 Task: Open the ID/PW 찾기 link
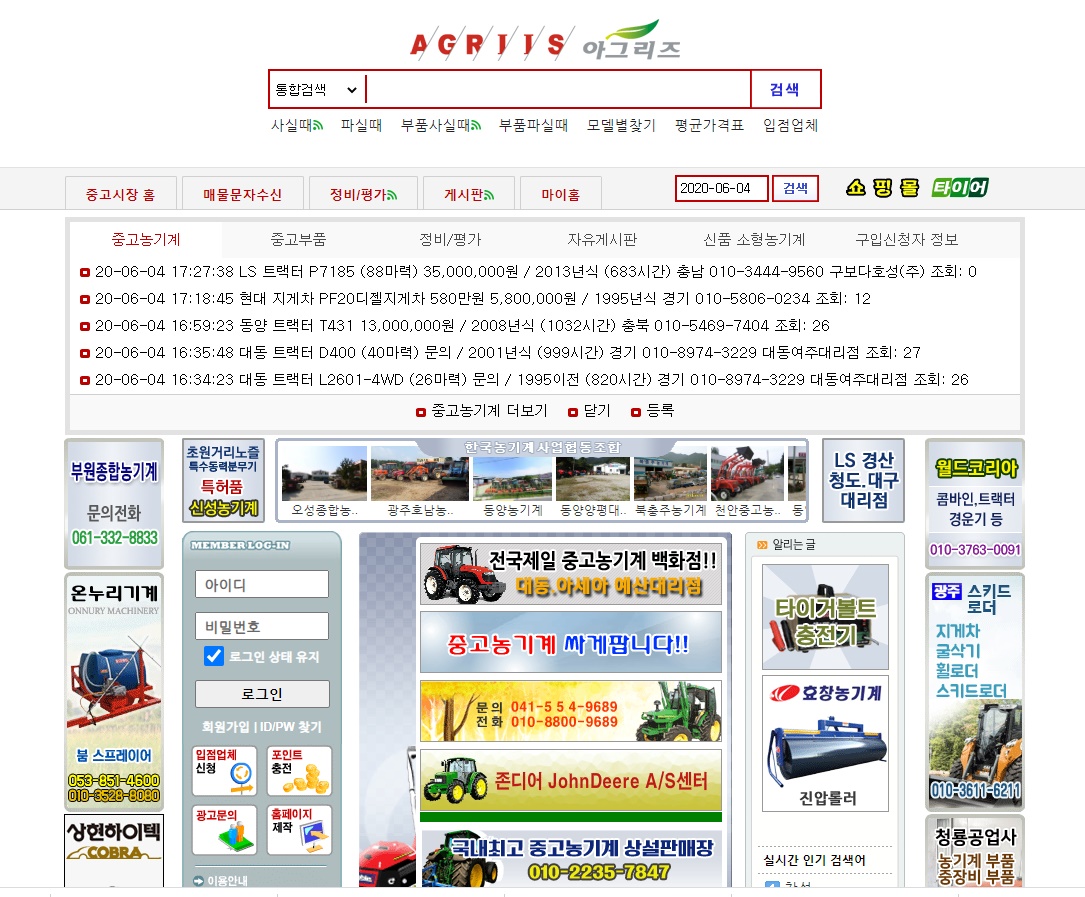(291, 727)
